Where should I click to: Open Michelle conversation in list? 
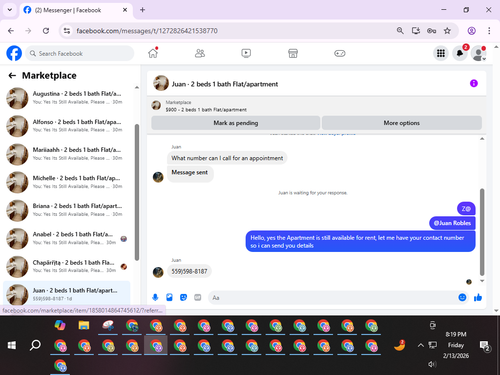pyautogui.click(x=67, y=182)
